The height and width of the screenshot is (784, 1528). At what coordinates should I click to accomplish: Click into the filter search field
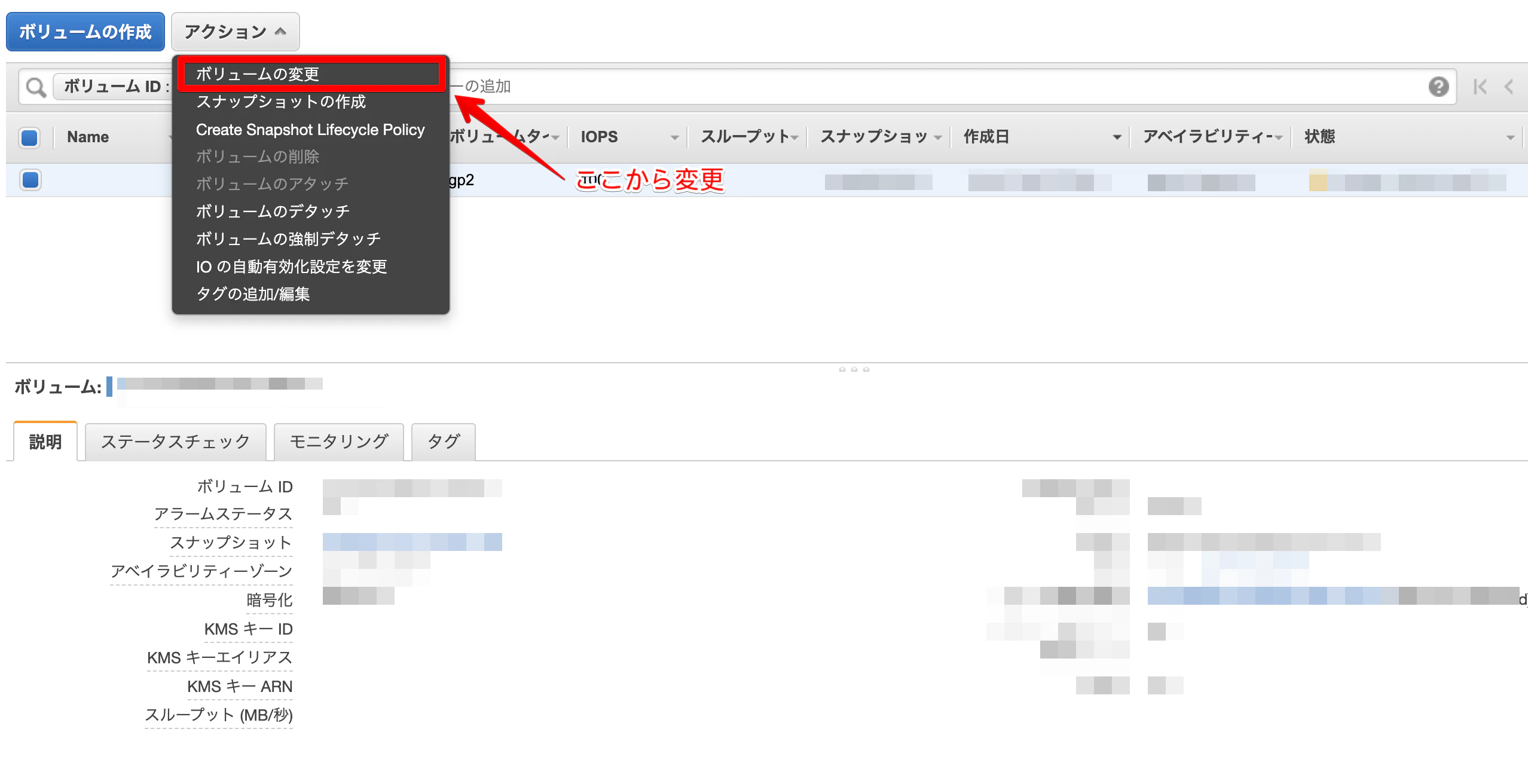(897, 87)
